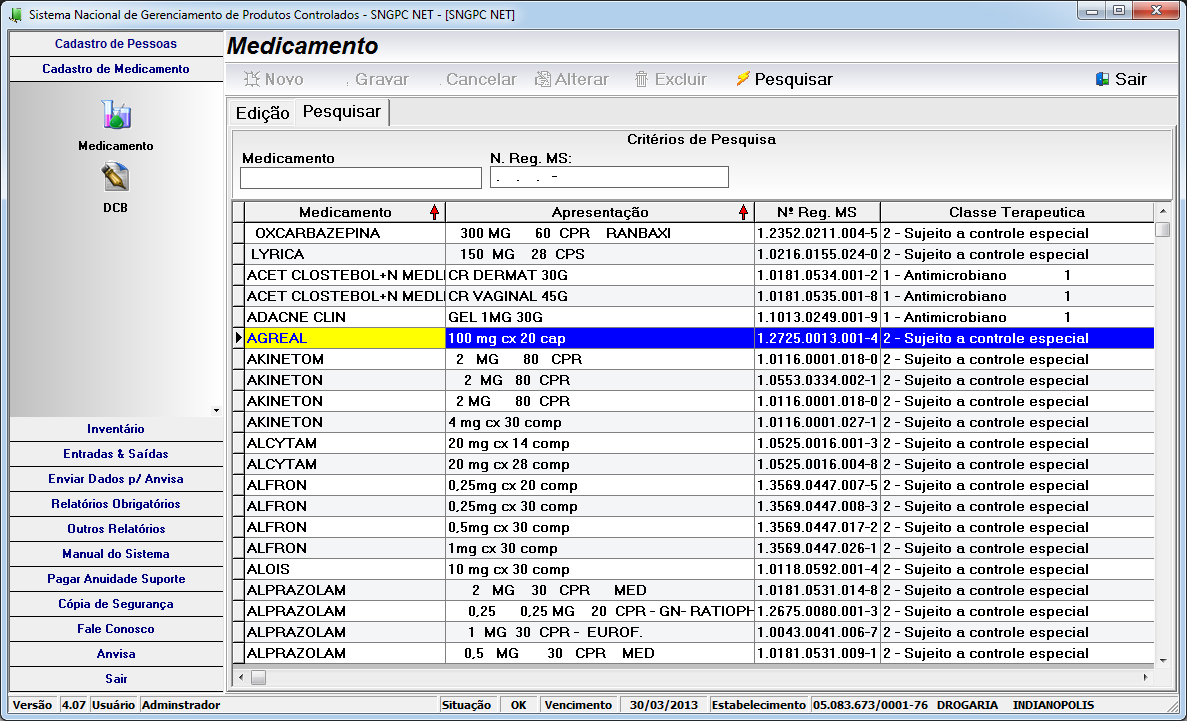This screenshot has height=721, width=1187.
Task: Click the Classe Terapeutica column header
Action: (x=1017, y=212)
